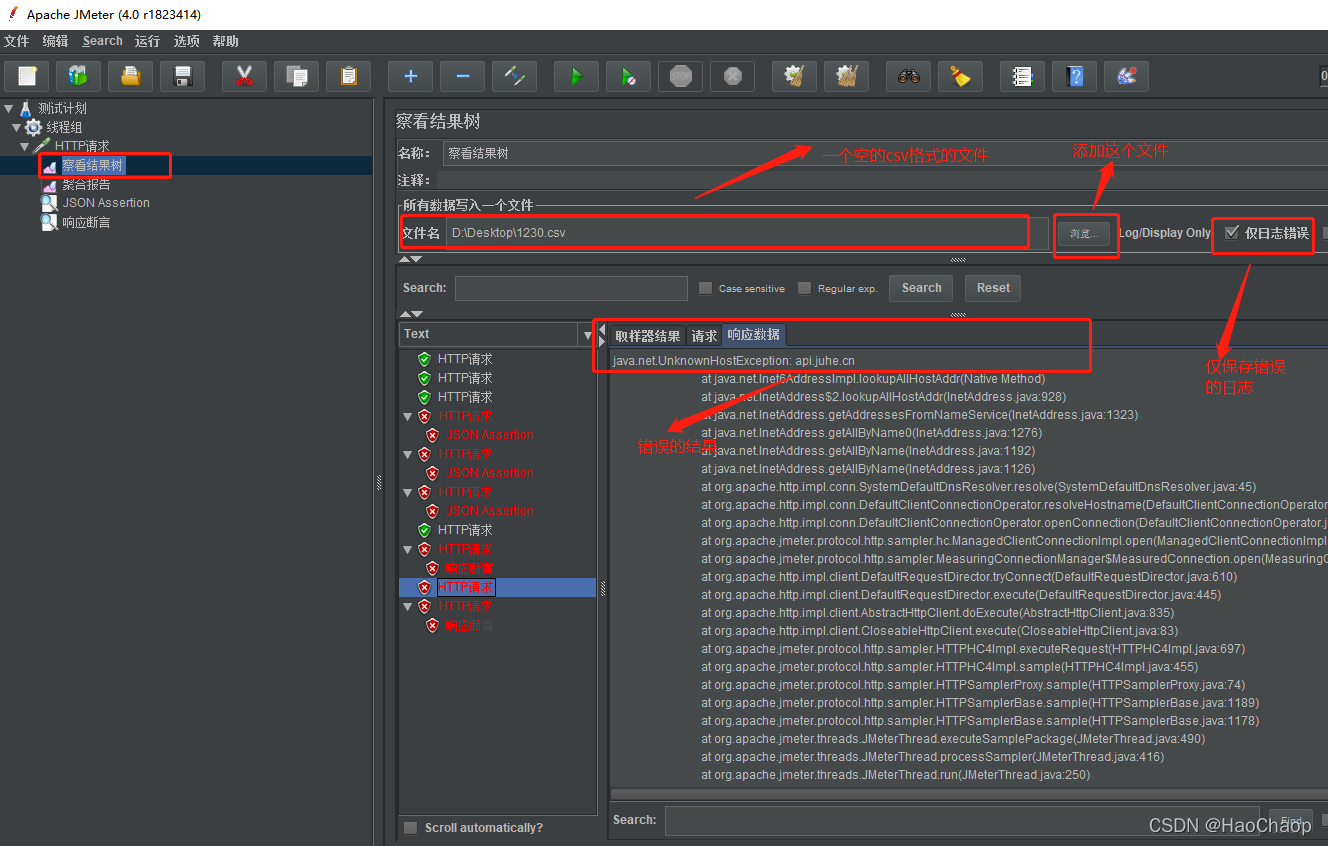Viewport: 1328px width, 846px height.
Task: Click the Open folder toolbar icon
Action: (130, 76)
